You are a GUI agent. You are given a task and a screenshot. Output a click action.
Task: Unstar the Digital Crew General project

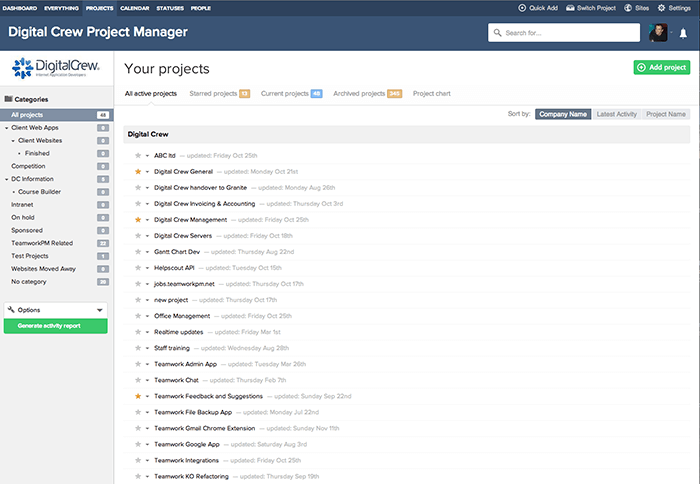tap(138, 171)
